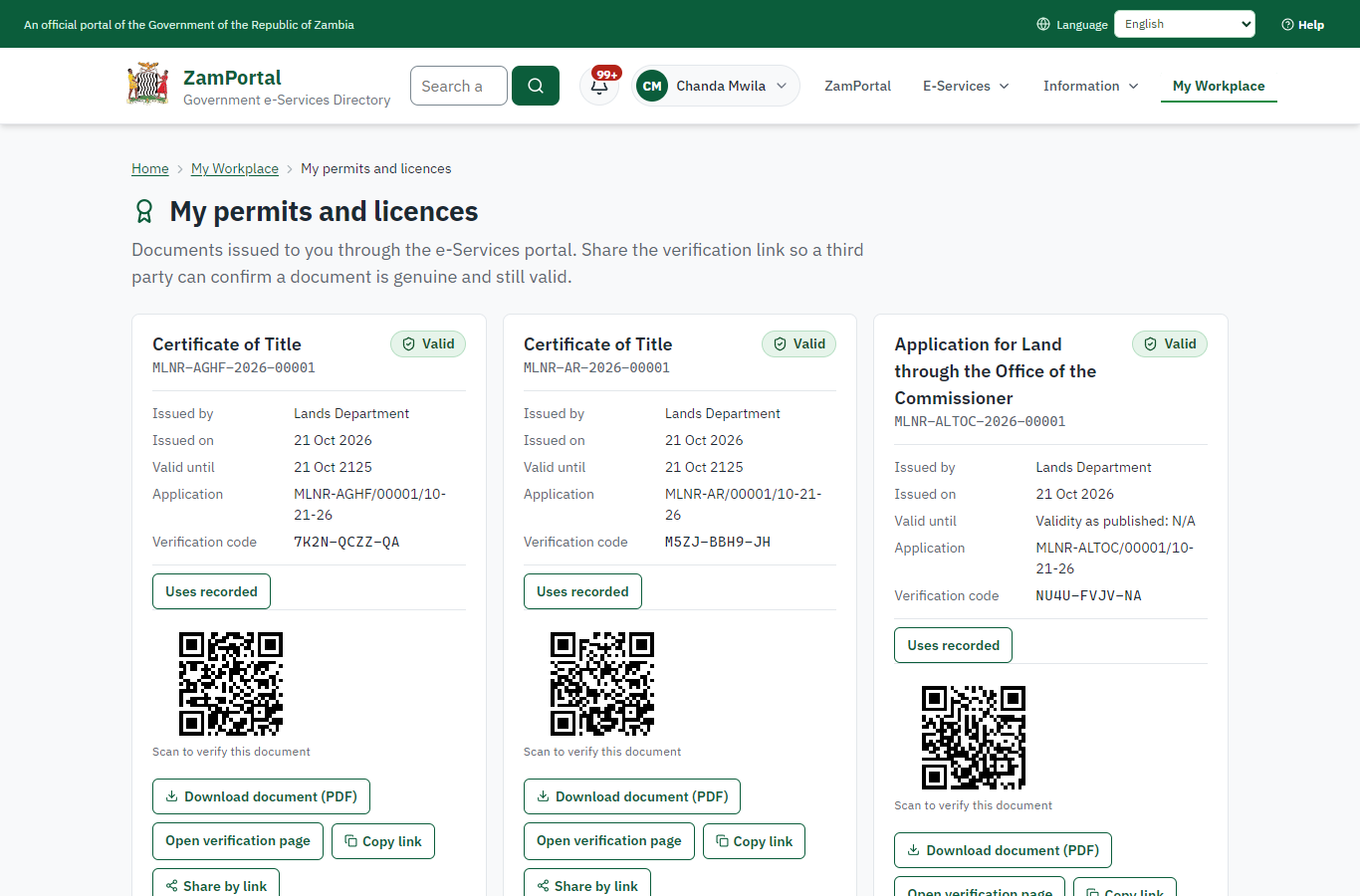The height and width of the screenshot is (896, 1360).
Task: Open the ZamPortal nav item
Action: click(857, 86)
